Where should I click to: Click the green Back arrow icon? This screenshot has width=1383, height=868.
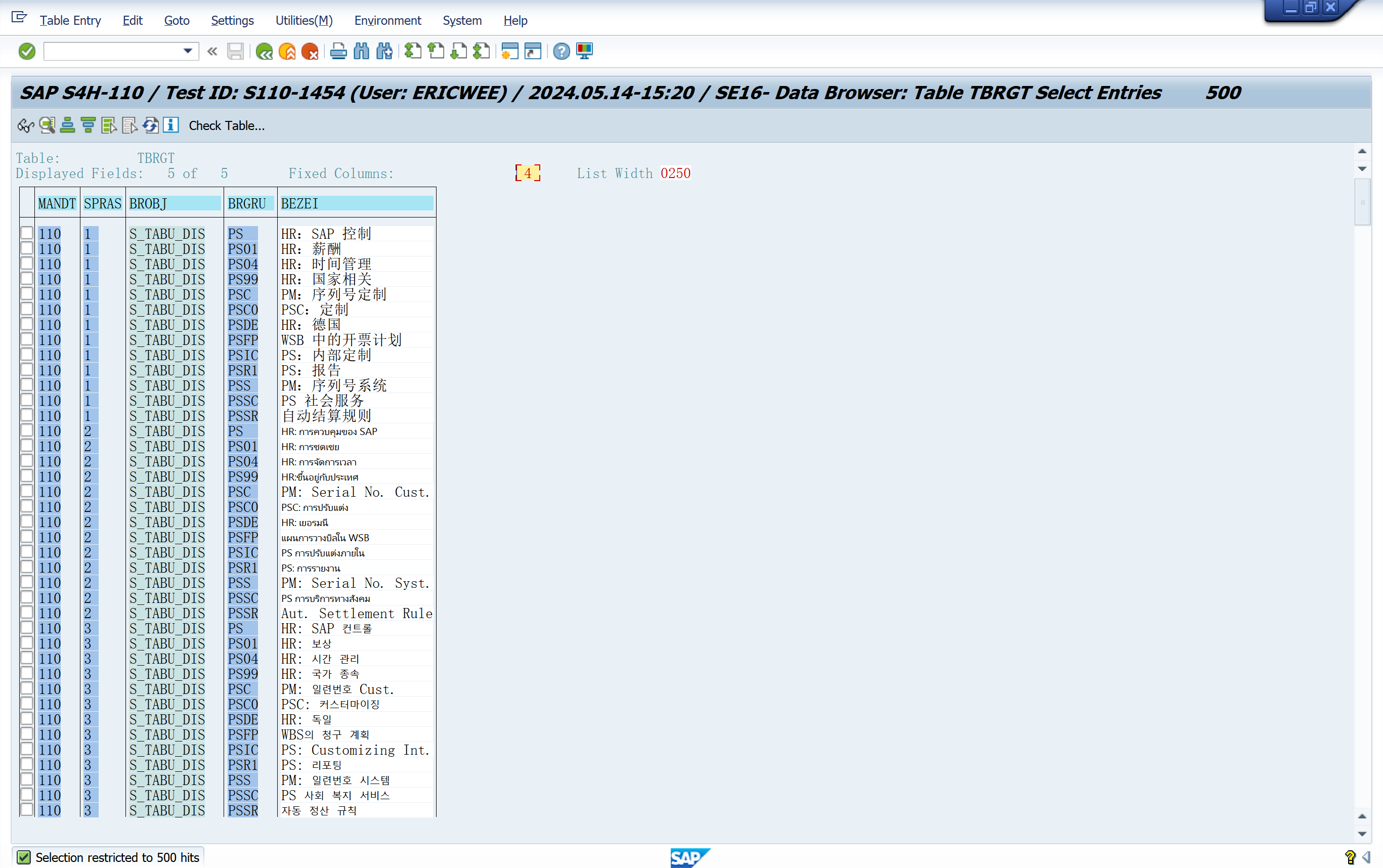(x=264, y=52)
